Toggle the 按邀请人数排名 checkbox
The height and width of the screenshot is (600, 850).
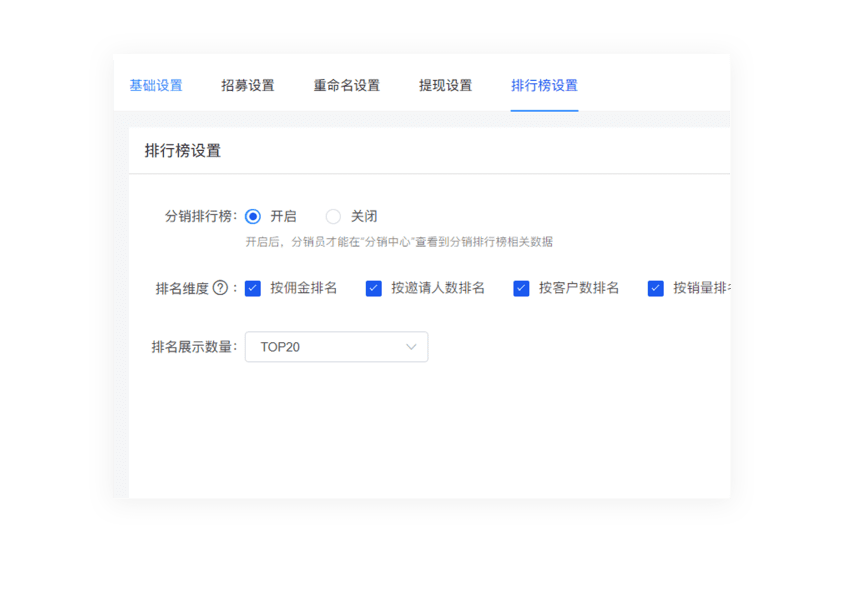[374, 288]
